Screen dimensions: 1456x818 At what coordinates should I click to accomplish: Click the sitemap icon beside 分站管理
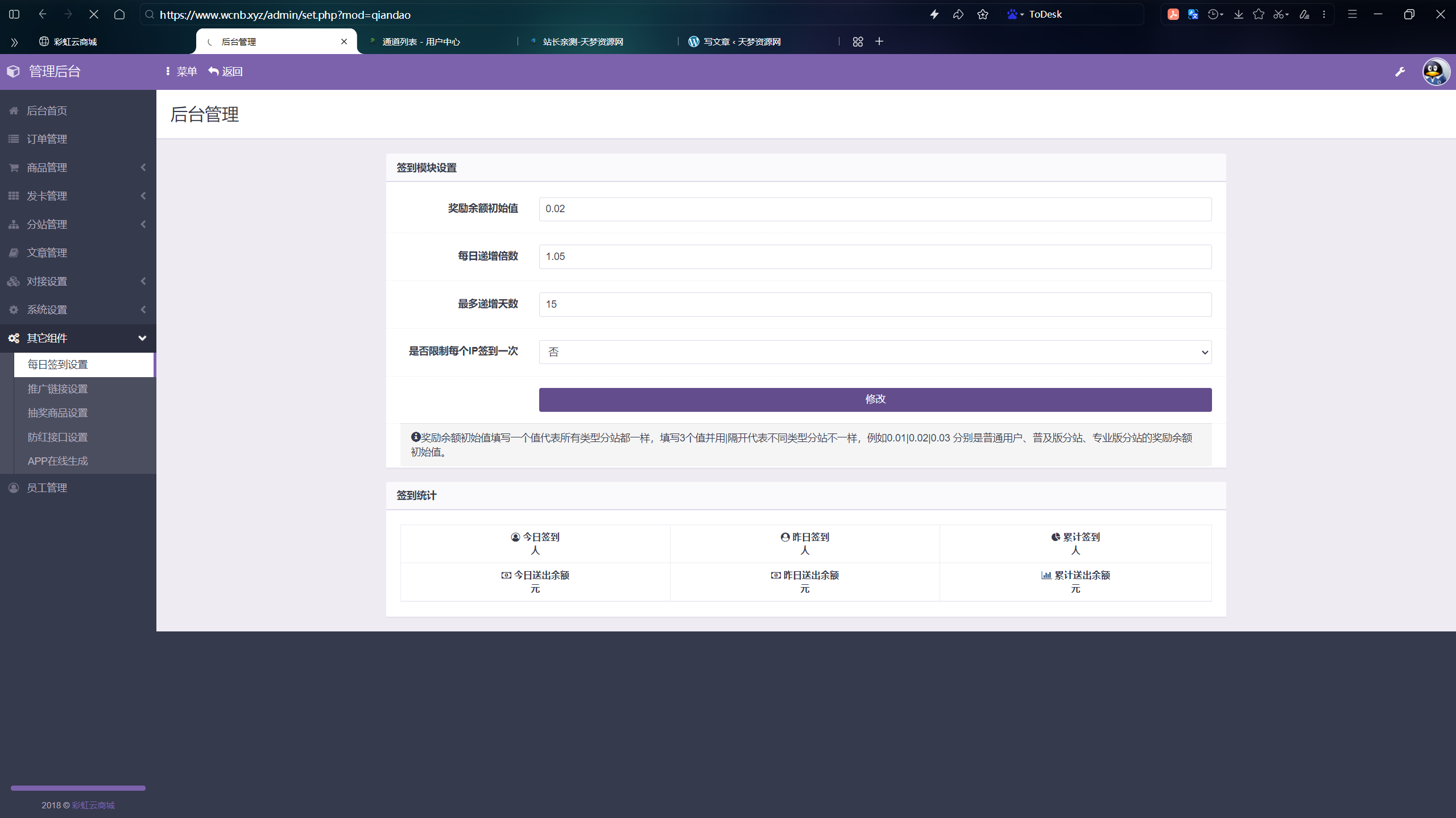pos(14,224)
